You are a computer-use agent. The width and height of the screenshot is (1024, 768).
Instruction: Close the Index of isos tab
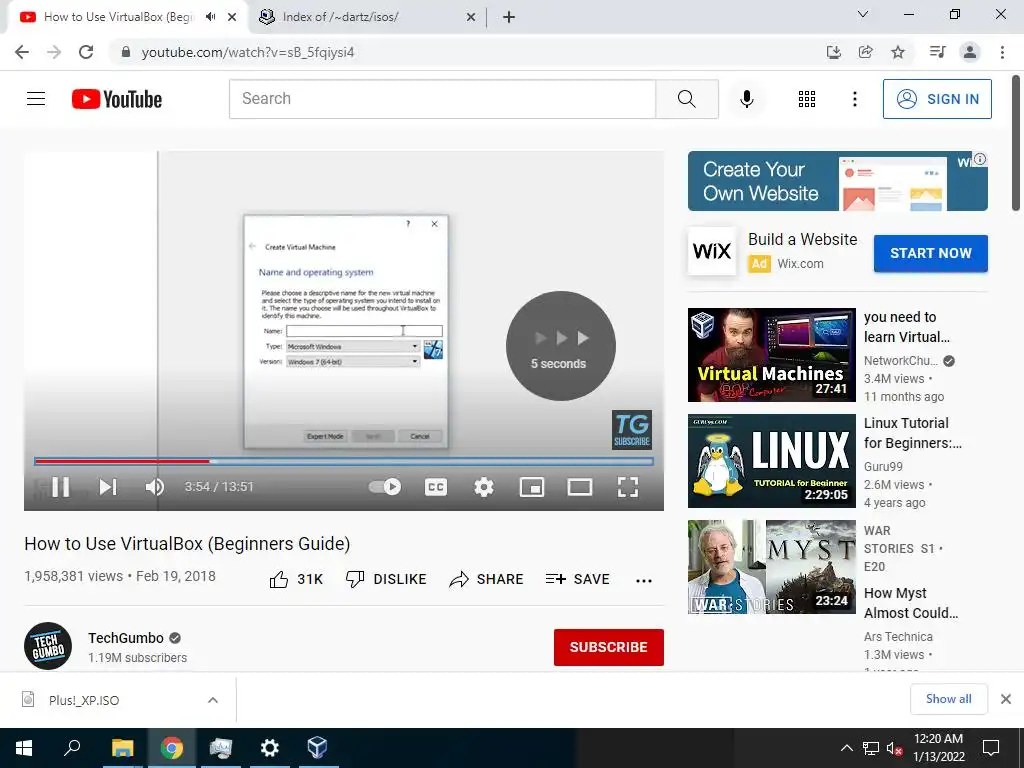tap(471, 18)
